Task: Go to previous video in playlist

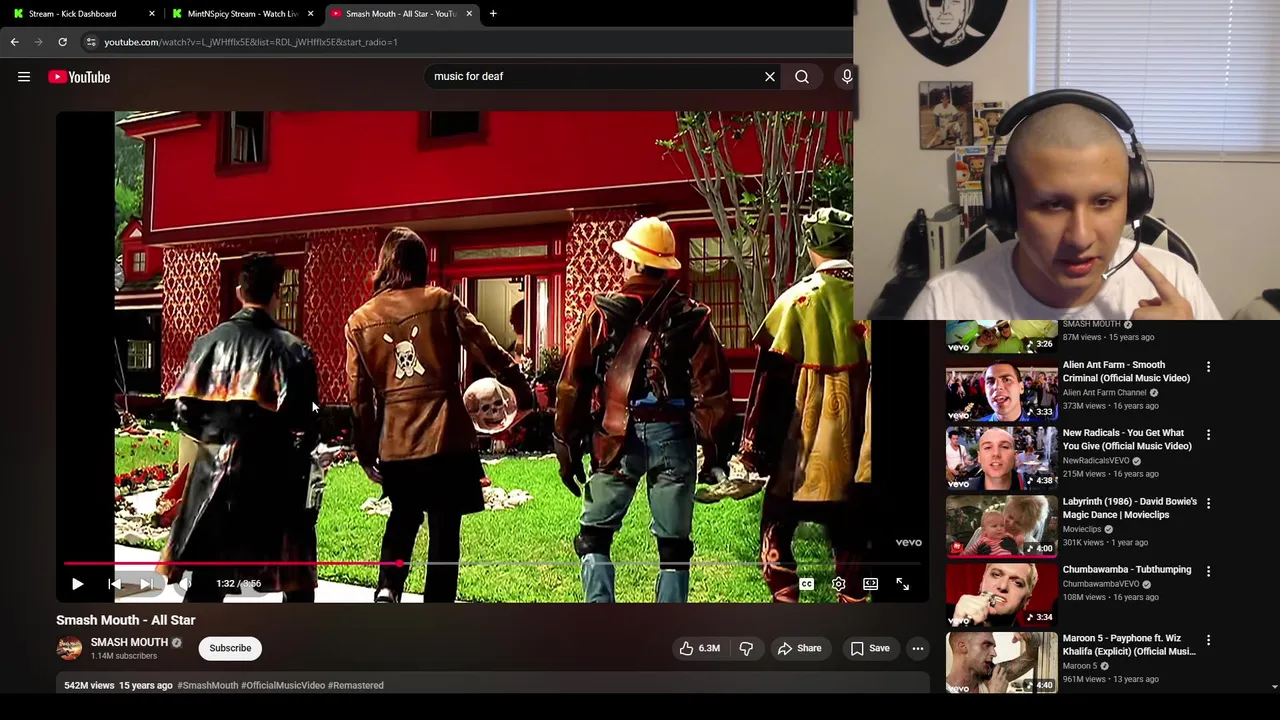Action: pos(114,584)
